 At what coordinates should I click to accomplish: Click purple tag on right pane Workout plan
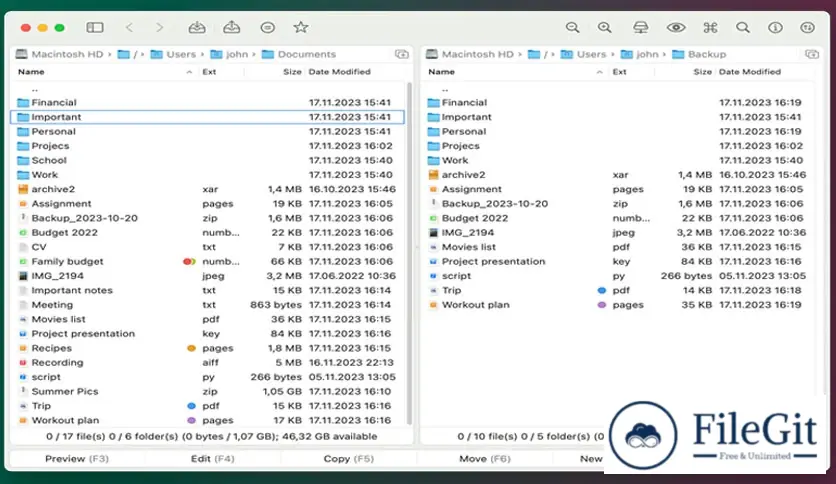point(601,305)
